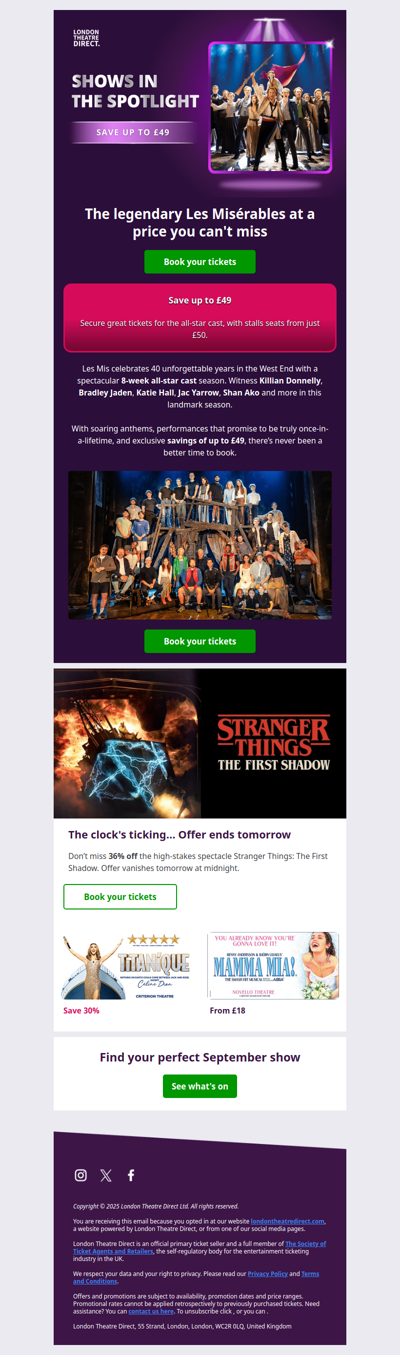The height and width of the screenshot is (1355, 400).
Task: Click the Save up to £49 banner
Action: (200, 318)
